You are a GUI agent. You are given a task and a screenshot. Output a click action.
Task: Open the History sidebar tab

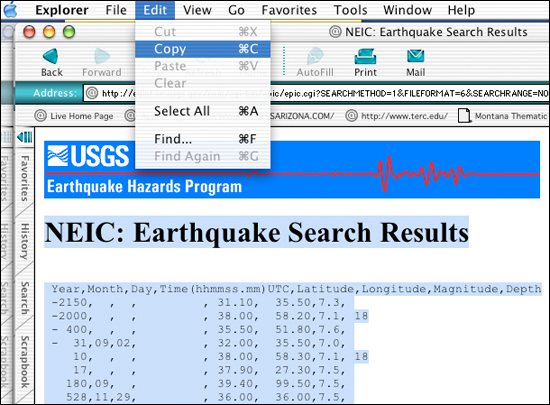(24, 241)
